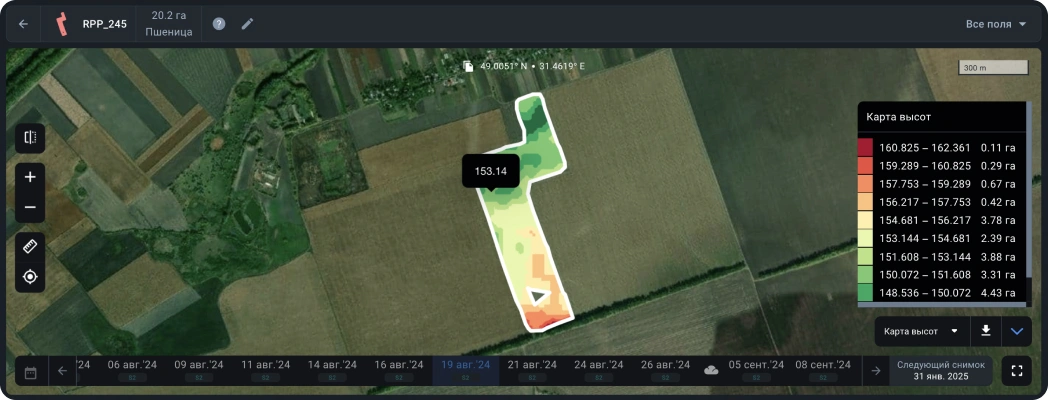
Task: Click the back arrow in the header
Action: coord(24,24)
